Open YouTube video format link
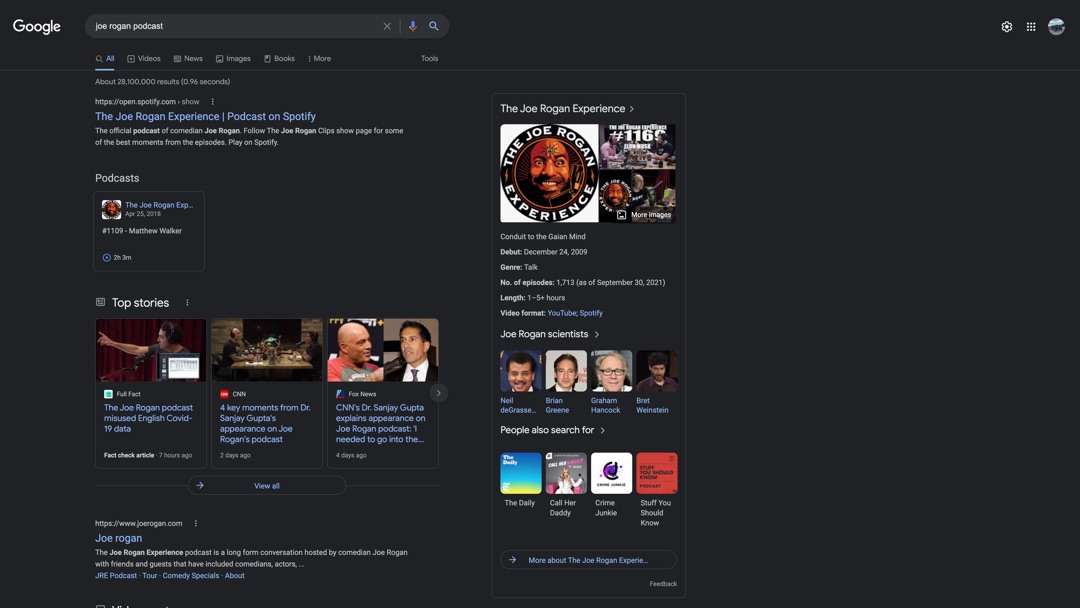 [561, 313]
